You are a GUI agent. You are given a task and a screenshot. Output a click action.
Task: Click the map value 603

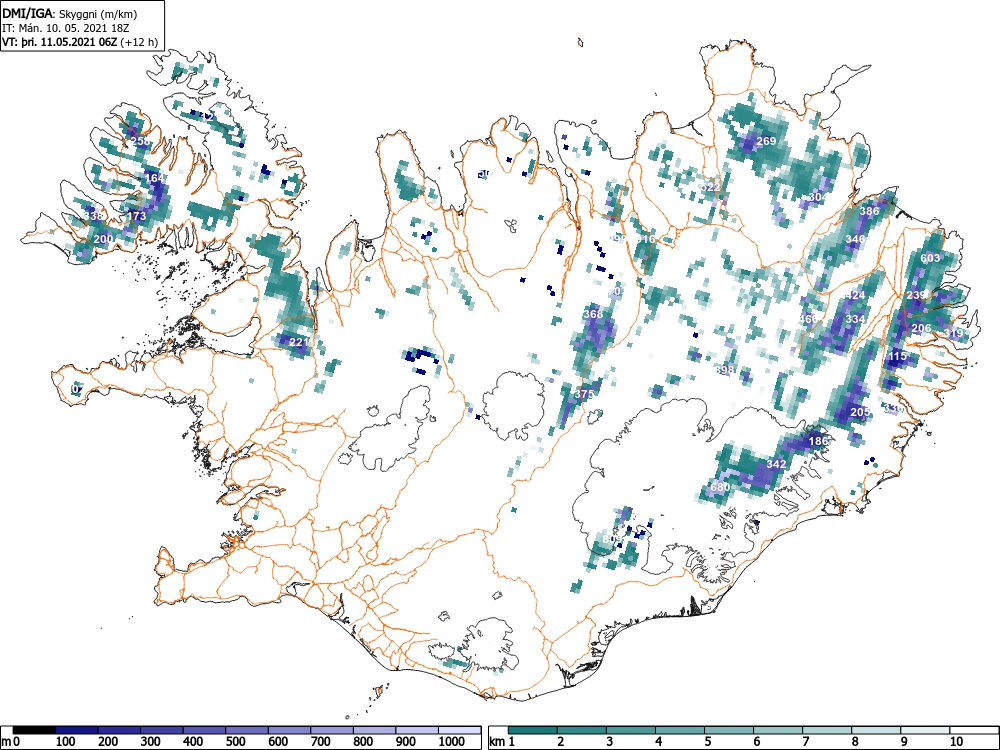(x=930, y=258)
